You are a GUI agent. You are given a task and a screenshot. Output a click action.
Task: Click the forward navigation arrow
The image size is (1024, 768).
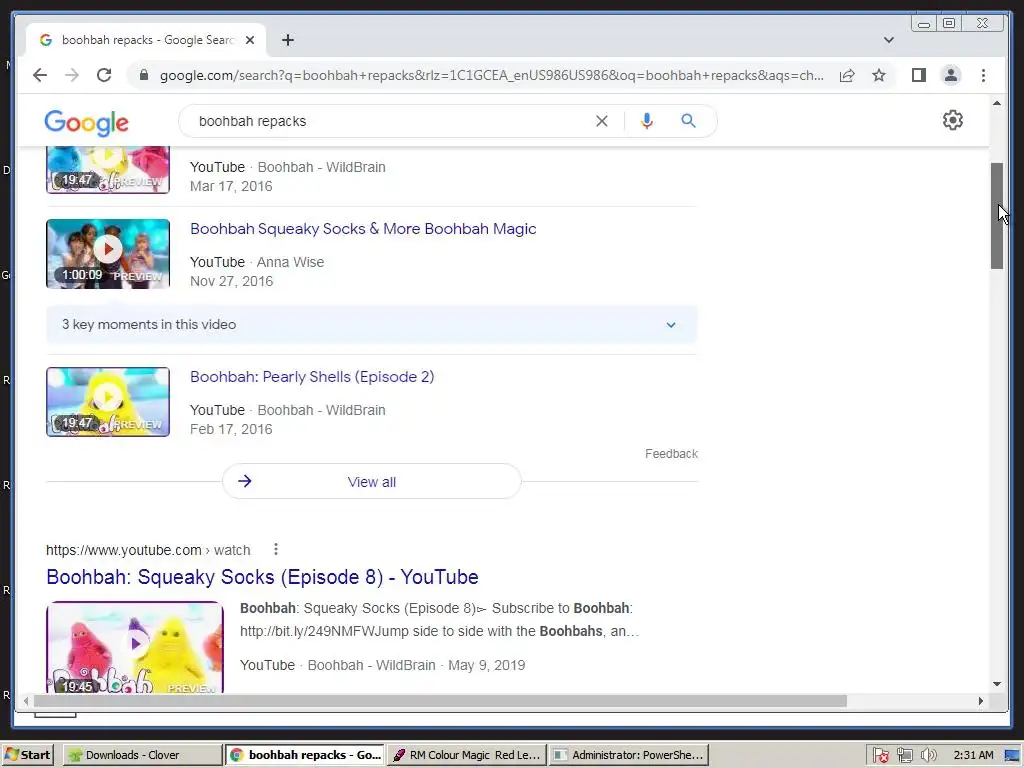[x=72, y=75]
